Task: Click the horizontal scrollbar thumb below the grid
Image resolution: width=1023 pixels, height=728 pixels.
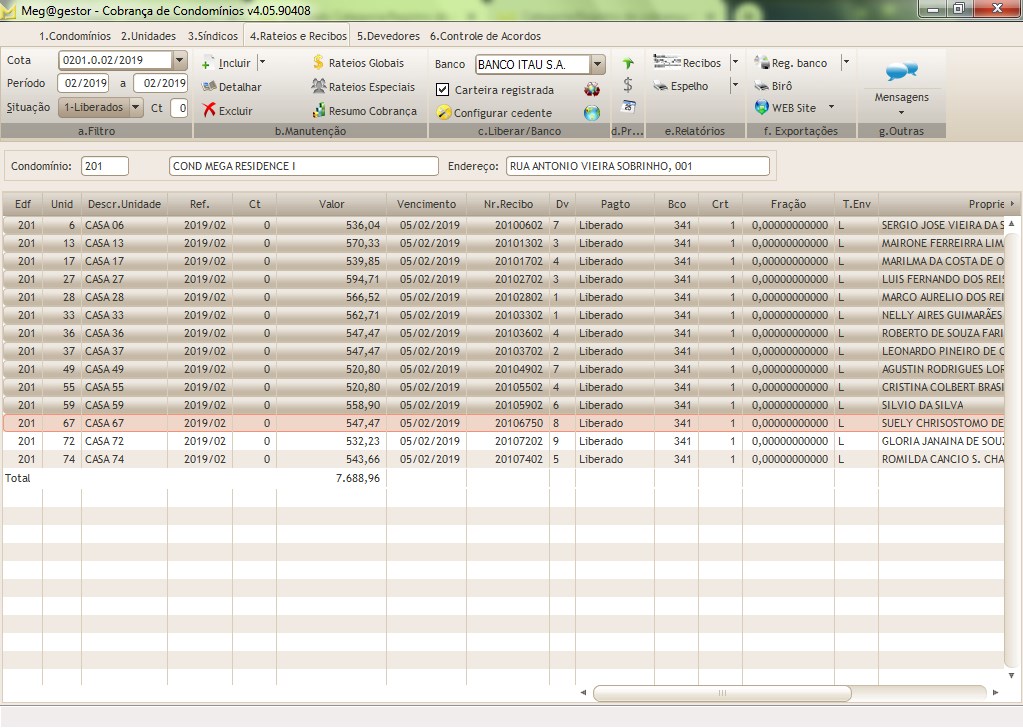Action: pos(721,693)
